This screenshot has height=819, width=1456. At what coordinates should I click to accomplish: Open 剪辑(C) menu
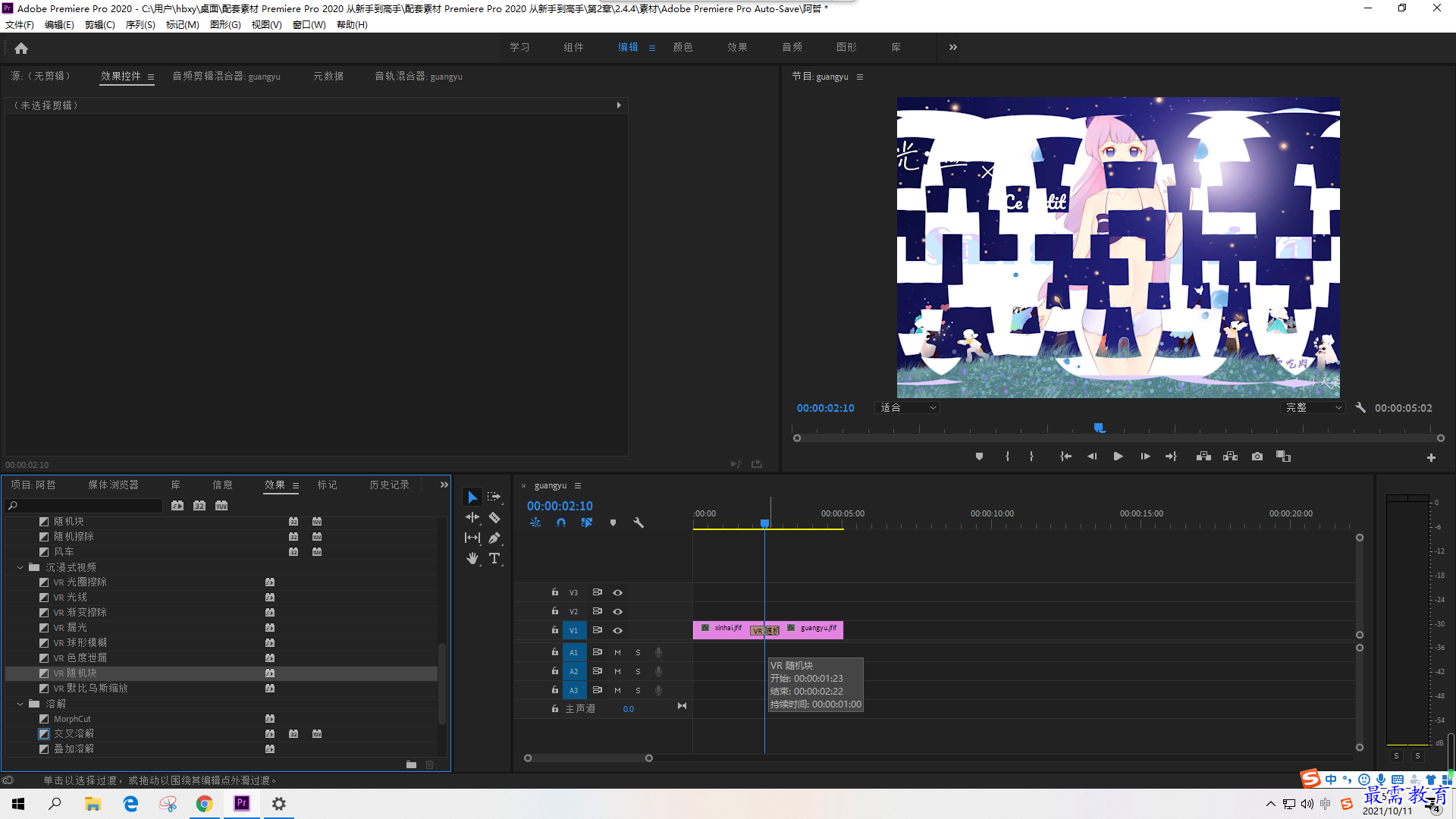(x=100, y=25)
